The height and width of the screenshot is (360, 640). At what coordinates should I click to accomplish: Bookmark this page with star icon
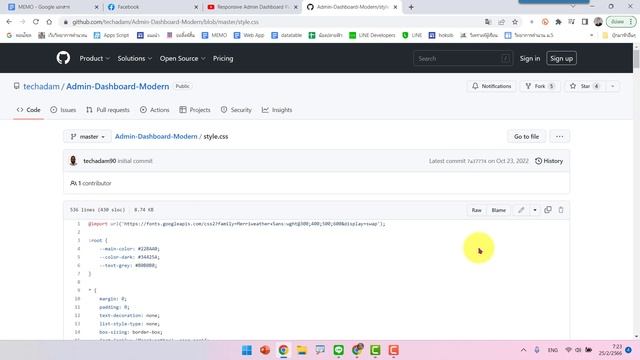point(515,22)
